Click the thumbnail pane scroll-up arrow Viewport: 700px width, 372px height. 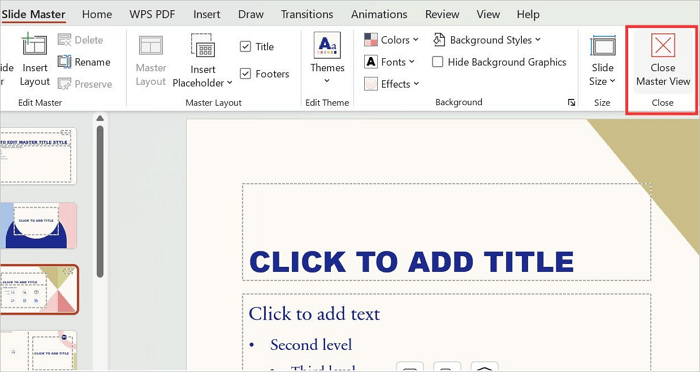pos(100,118)
